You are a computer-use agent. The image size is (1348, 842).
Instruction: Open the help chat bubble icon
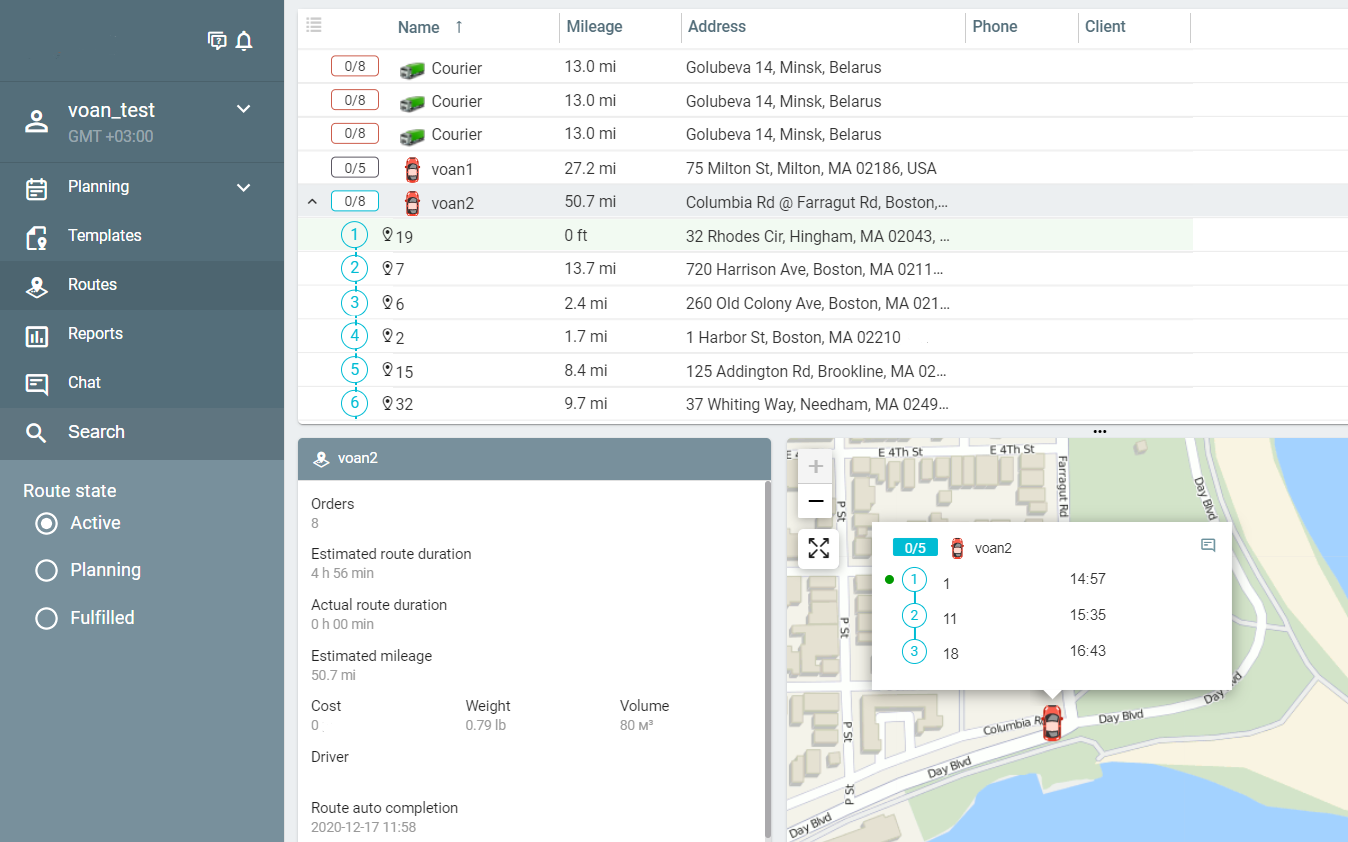point(216,41)
